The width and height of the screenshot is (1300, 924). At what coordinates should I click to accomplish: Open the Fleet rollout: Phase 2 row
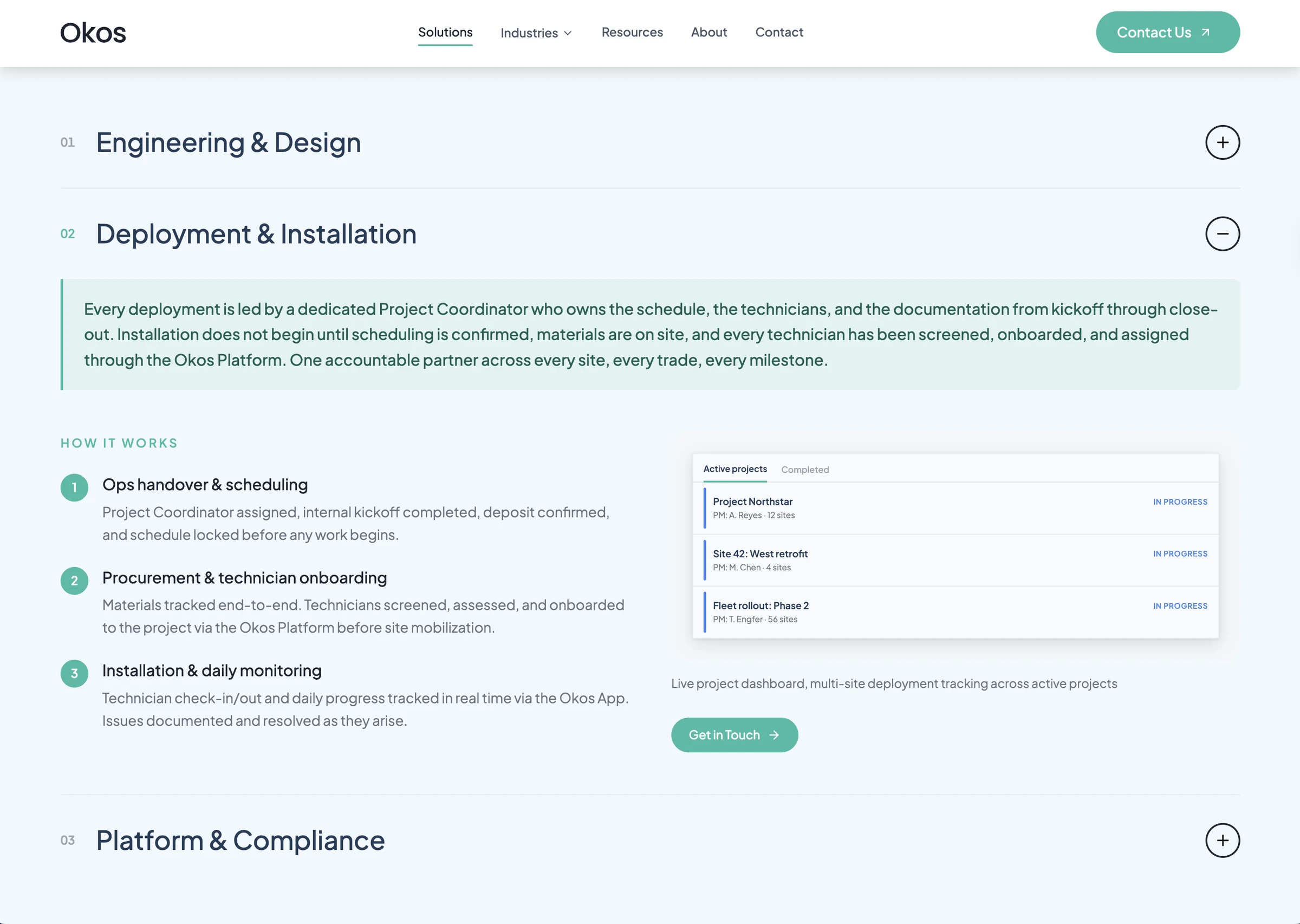pyautogui.click(x=955, y=612)
